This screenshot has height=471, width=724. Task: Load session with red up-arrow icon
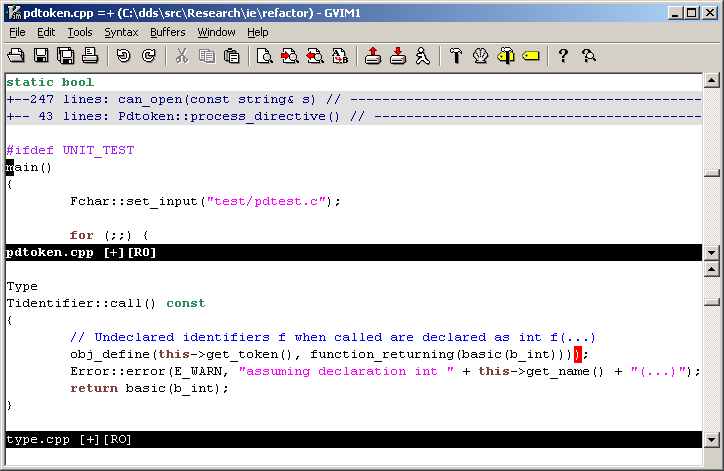click(373, 56)
